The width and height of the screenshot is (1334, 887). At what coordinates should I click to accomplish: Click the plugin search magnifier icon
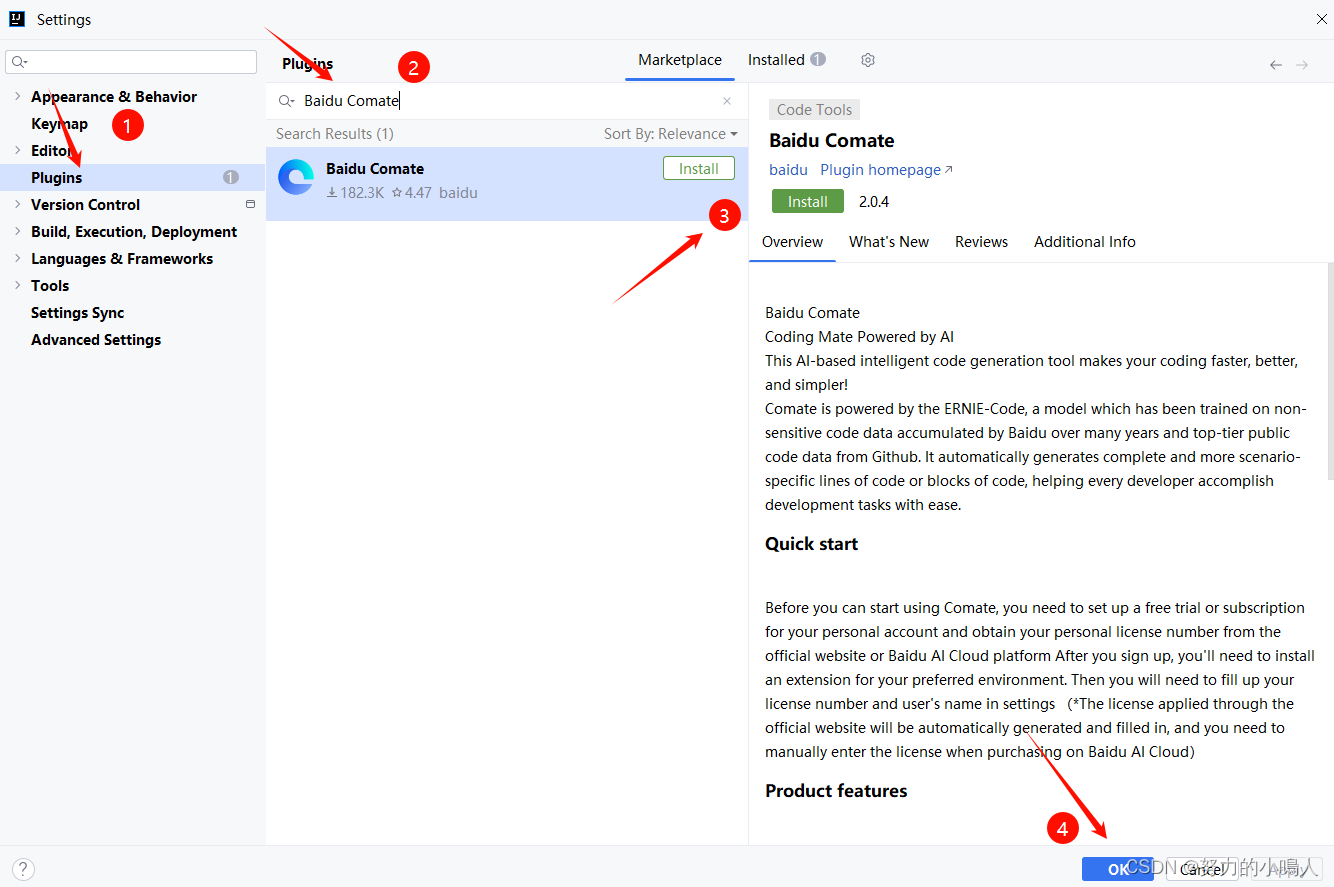(286, 101)
